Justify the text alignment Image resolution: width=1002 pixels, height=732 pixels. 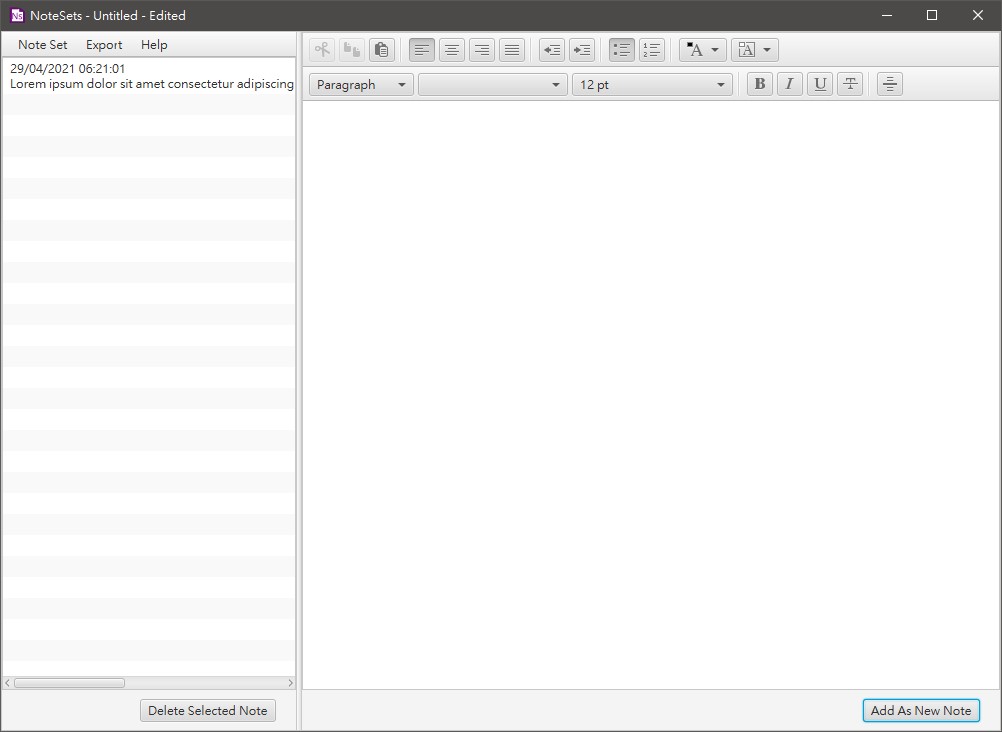[512, 50]
